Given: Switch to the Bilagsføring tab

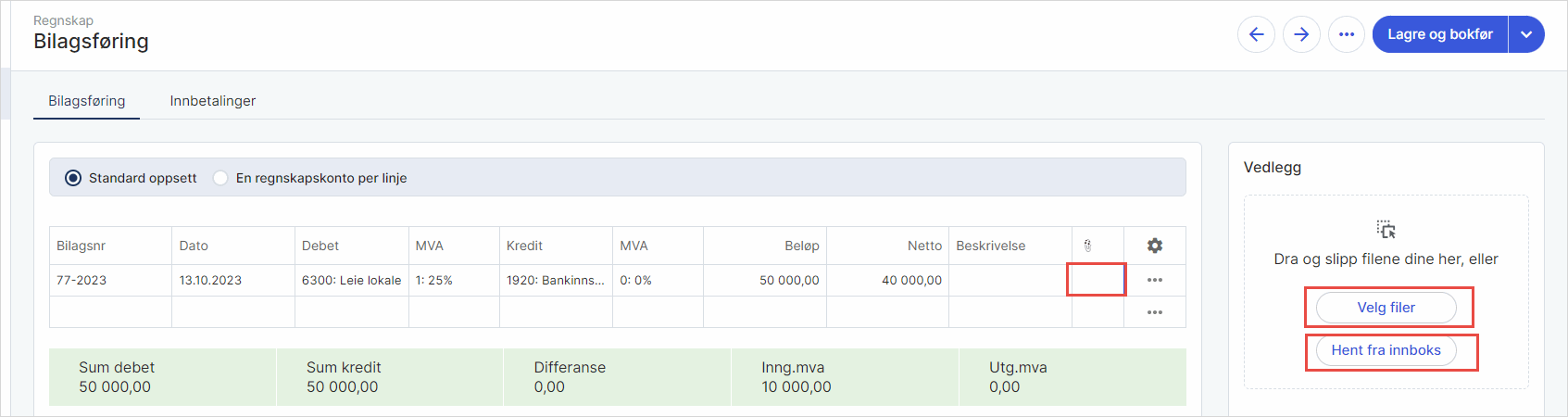Looking at the screenshot, I should click(x=87, y=101).
